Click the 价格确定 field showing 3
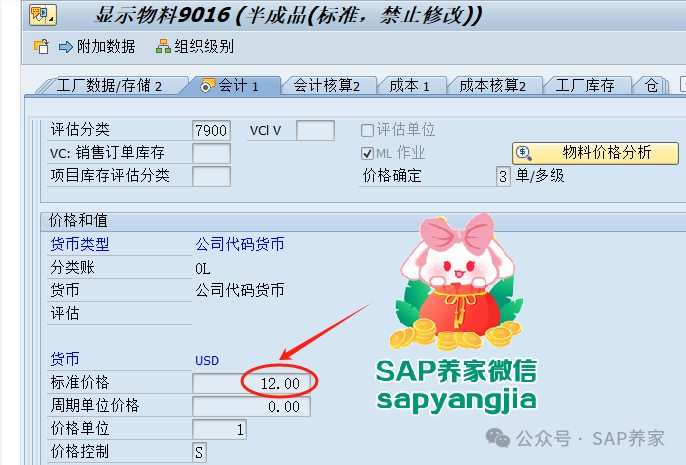686x465 pixels. (503, 176)
